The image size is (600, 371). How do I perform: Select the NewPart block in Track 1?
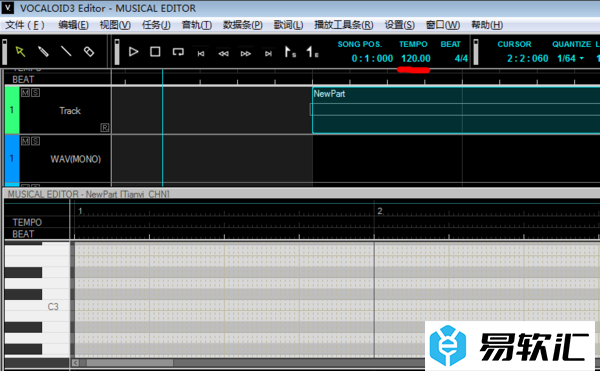coord(456,110)
